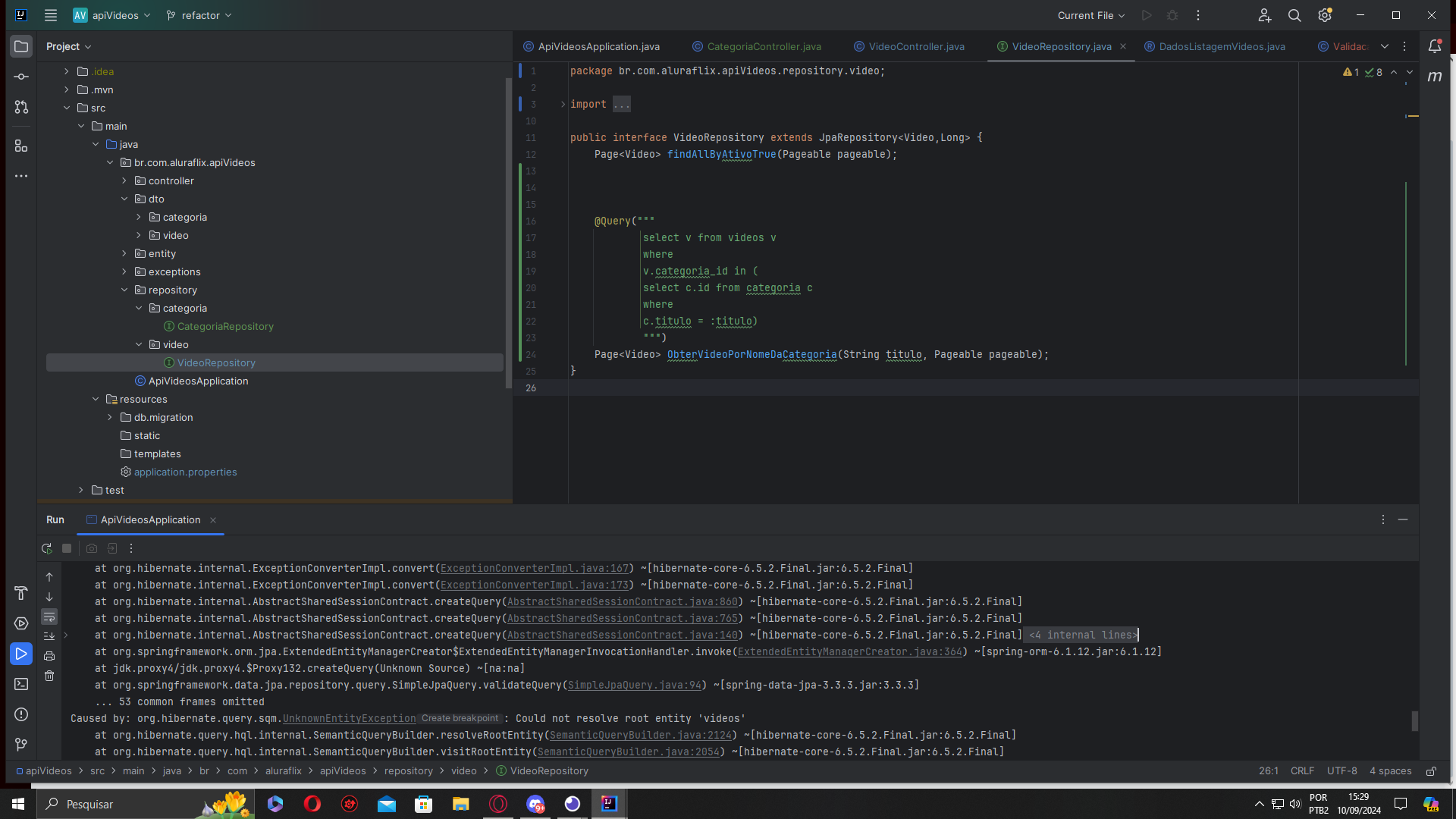Open Code With Me icon
1456x819 pixels.
click(1264, 15)
